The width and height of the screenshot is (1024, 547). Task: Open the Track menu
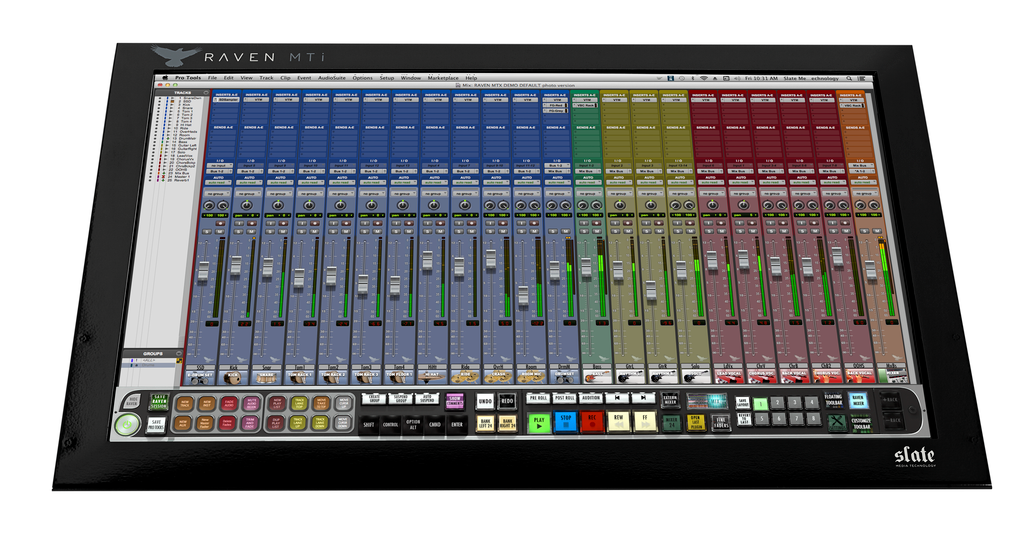click(266, 78)
